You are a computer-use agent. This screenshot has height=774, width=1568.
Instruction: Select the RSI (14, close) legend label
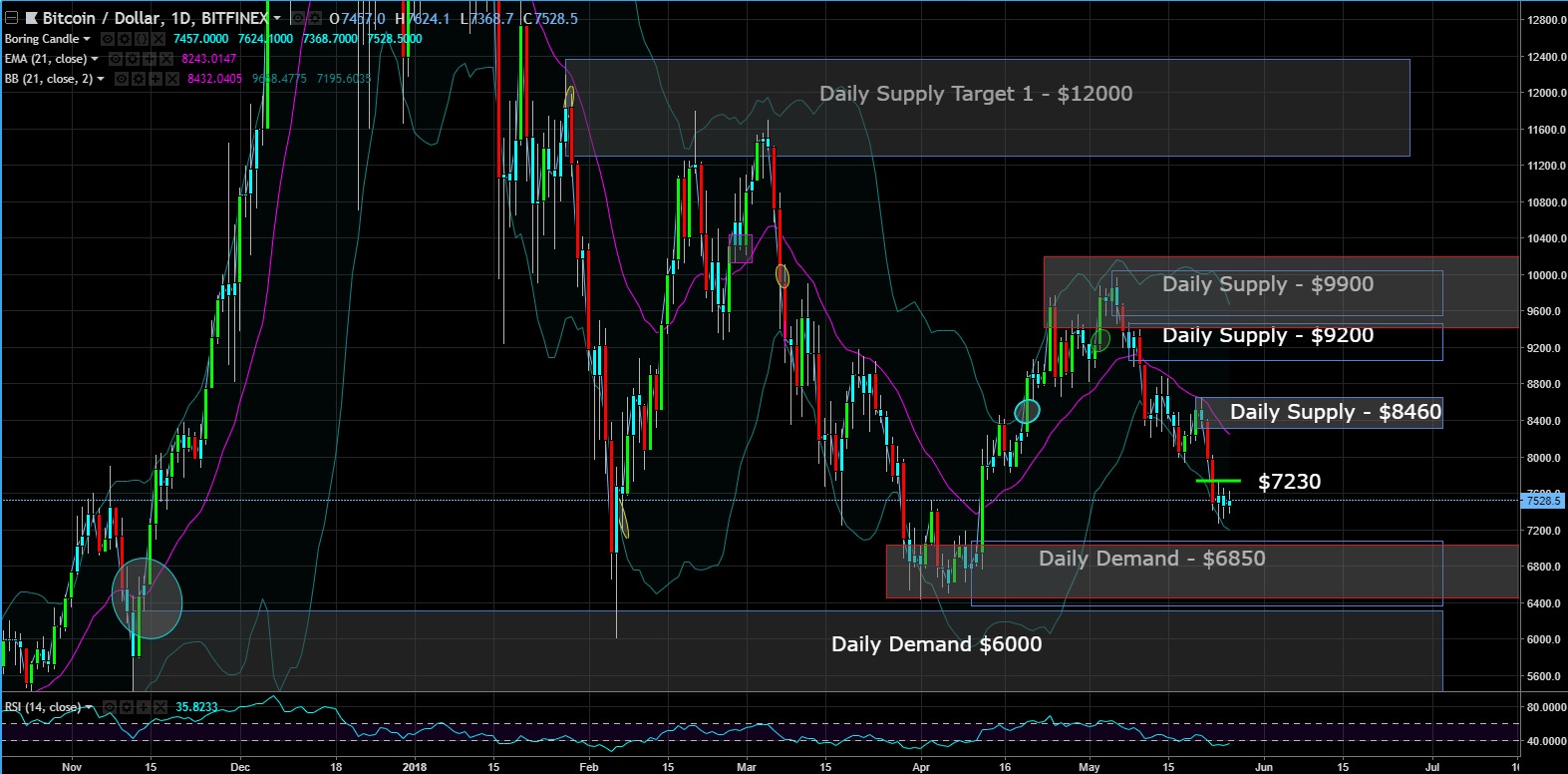pos(43,707)
